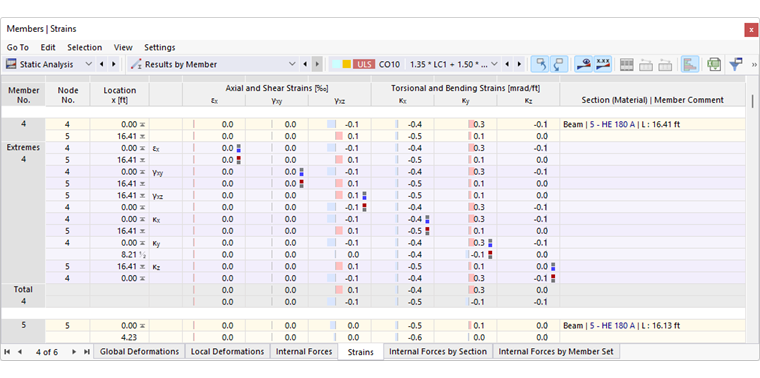Image resolution: width=760 pixels, height=378 pixels.
Task: Click the Location x [ft] column header
Action: (x=120, y=94)
